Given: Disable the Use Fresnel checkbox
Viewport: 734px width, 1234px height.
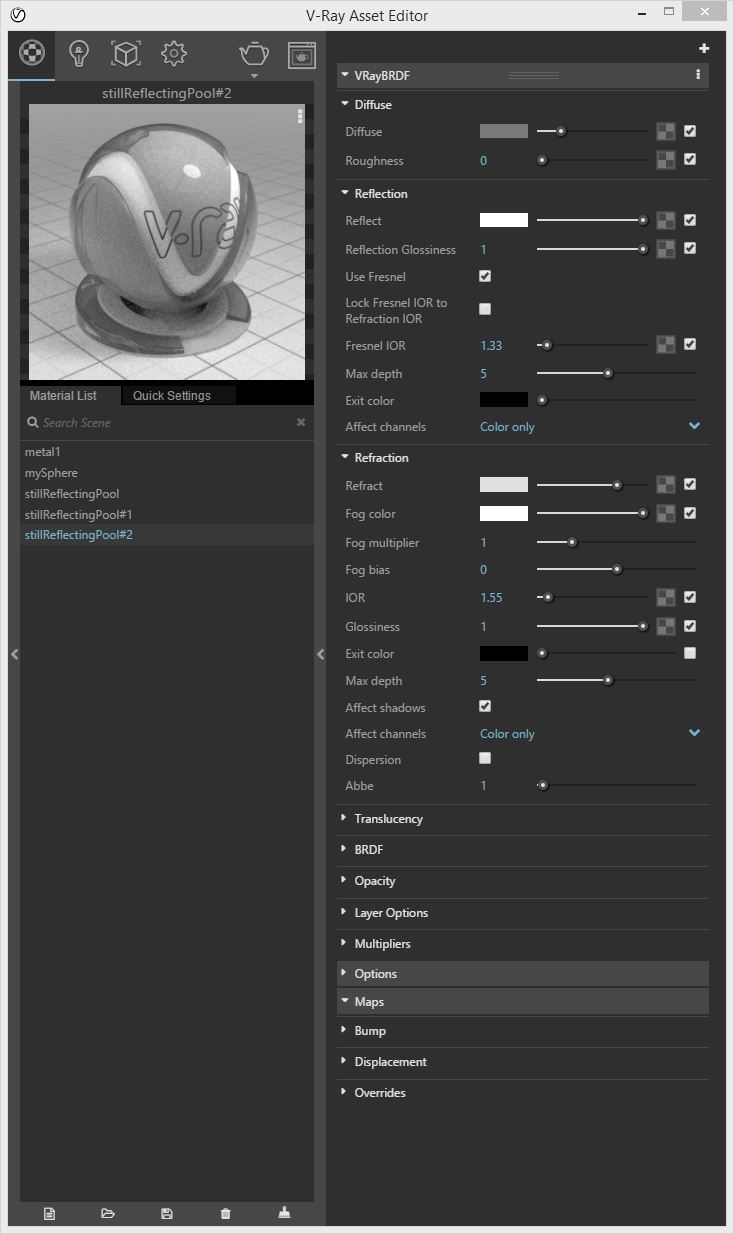Looking at the screenshot, I should [485, 276].
